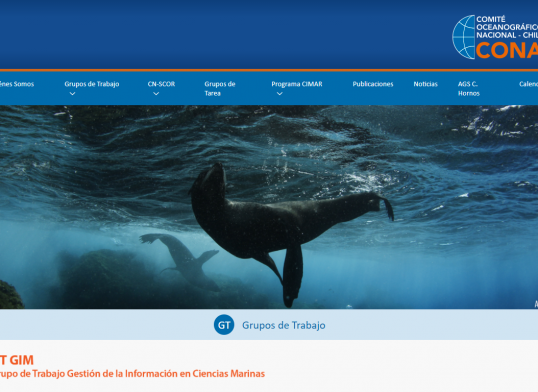
Task: Click the CN-SCOR menu label
Action: click(x=161, y=84)
